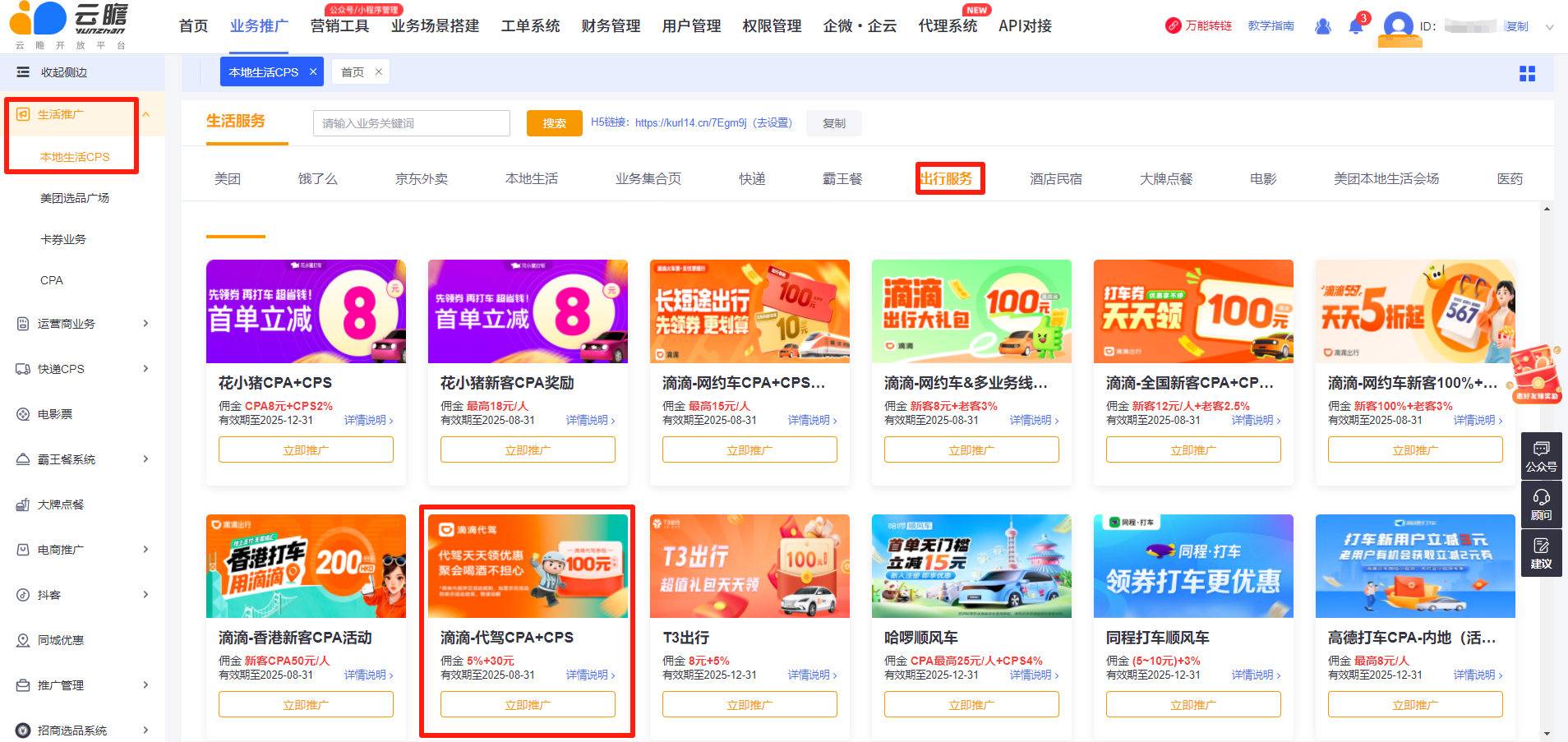The width and height of the screenshot is (1568, 742).
Task: Click the 收起侧边 collapse sidebar icon
Action: click(x=23, y=72)
